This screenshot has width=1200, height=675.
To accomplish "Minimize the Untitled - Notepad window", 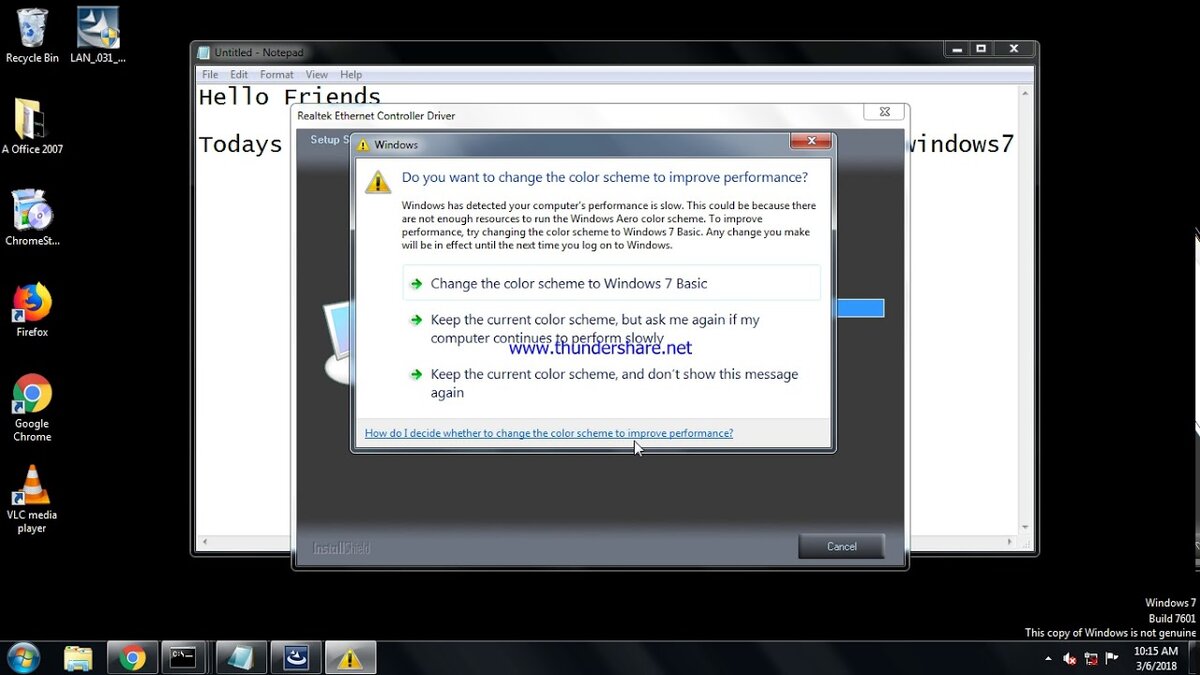I will (x=956, y=48).
